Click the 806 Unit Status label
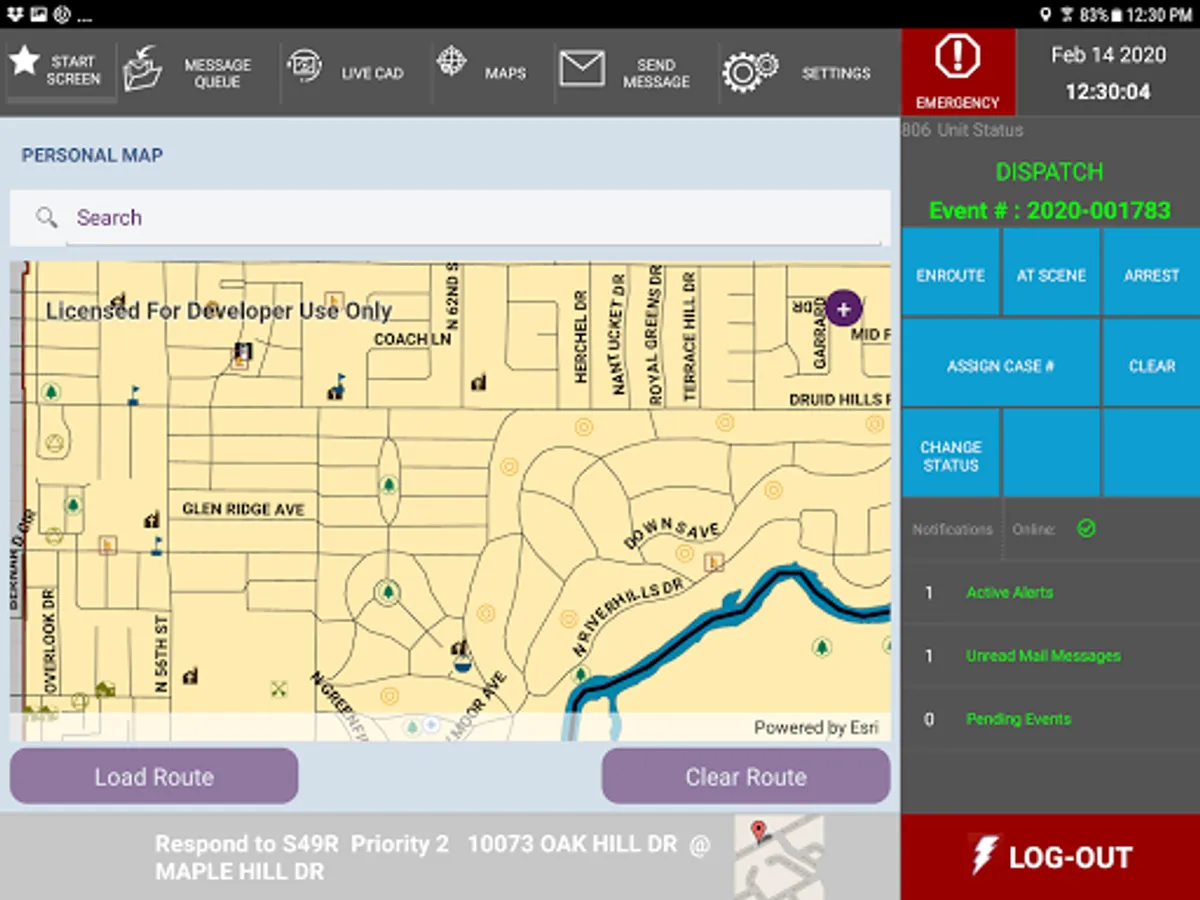Screen dimensions: 1200x900 [962, 130]
